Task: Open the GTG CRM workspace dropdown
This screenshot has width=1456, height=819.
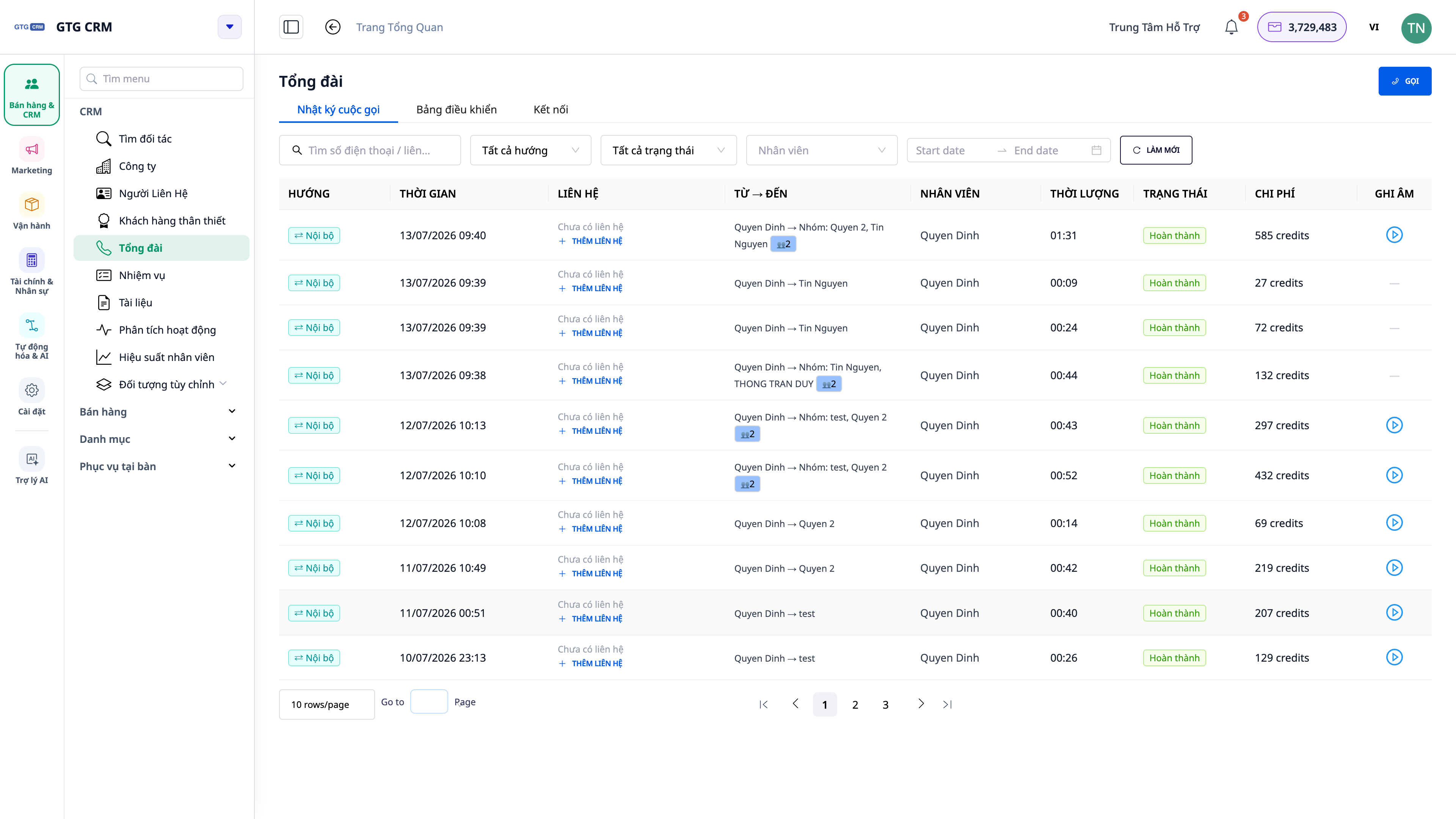Action: [229, 27]
